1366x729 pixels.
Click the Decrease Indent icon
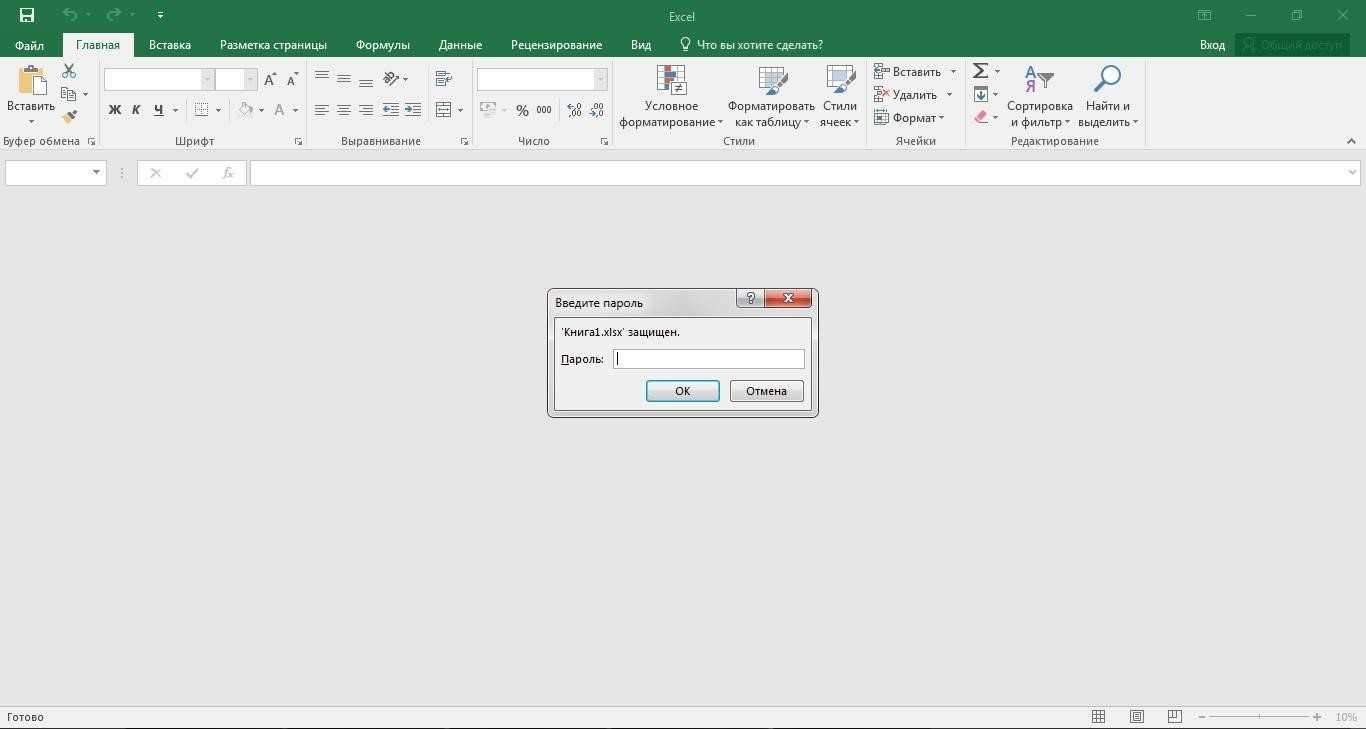coord(390,110)
